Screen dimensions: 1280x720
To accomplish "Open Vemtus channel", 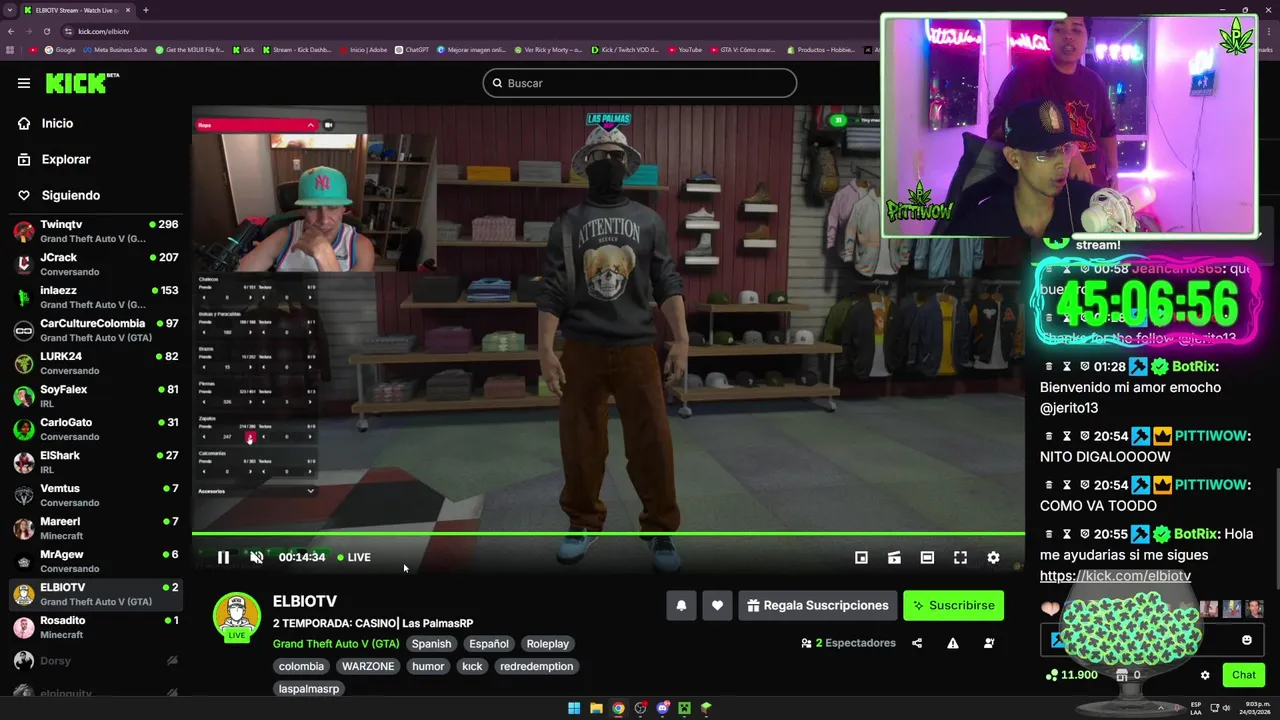I will coord(96,495).
